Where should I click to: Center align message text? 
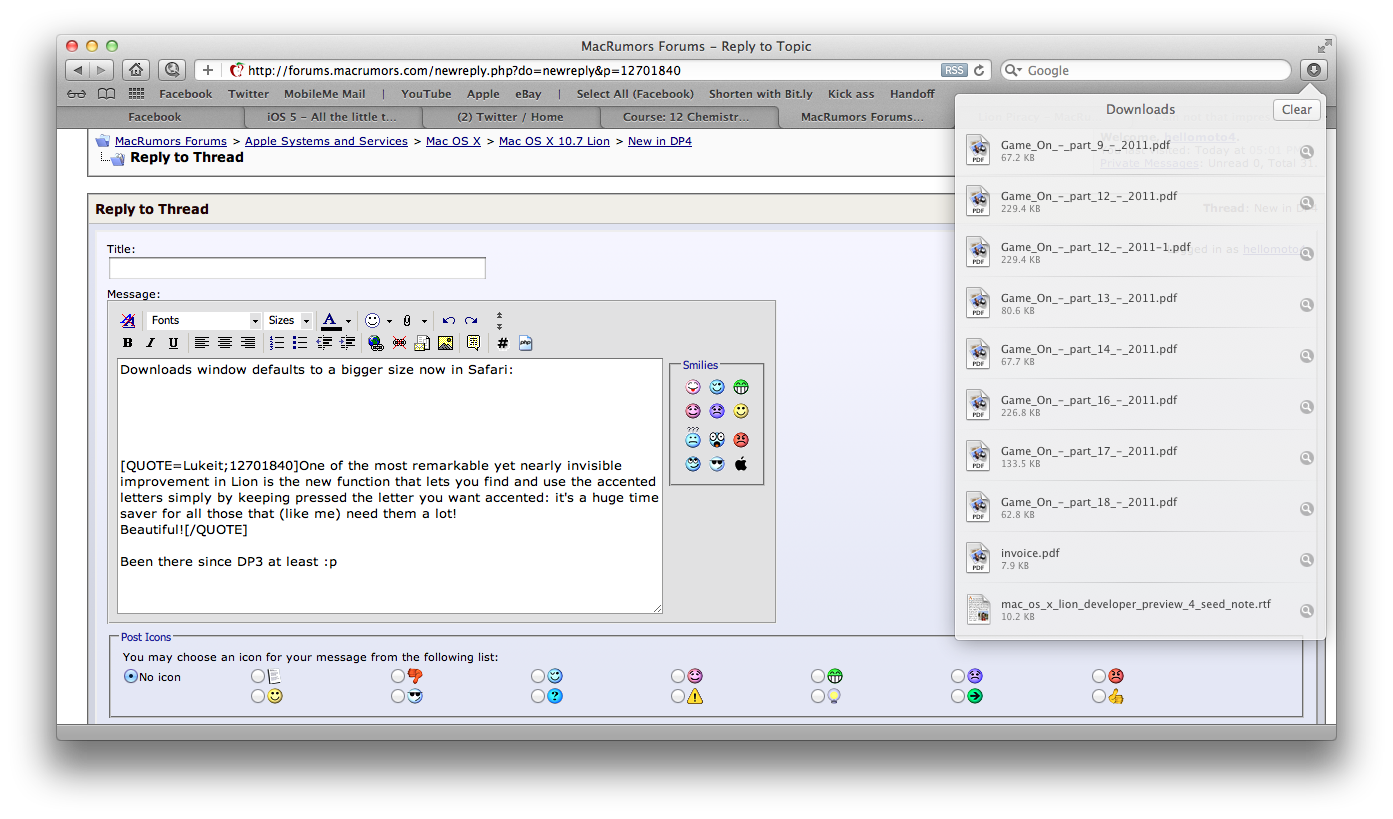(x=225, y=343)
